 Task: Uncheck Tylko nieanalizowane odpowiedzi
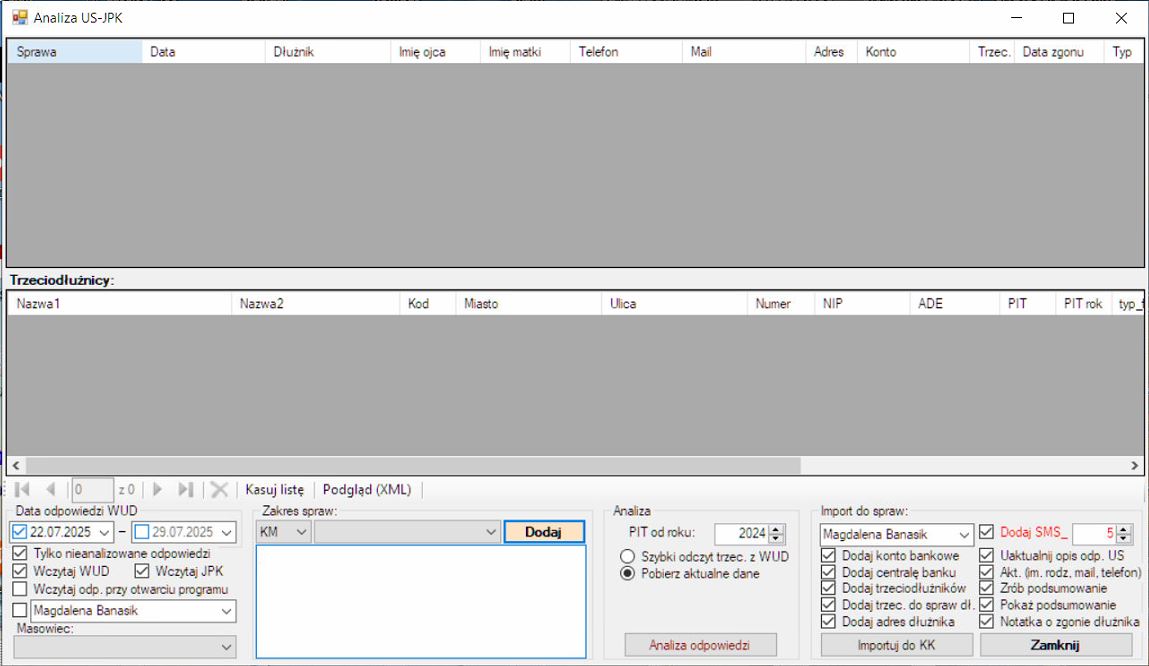click(x=20, y=553)
